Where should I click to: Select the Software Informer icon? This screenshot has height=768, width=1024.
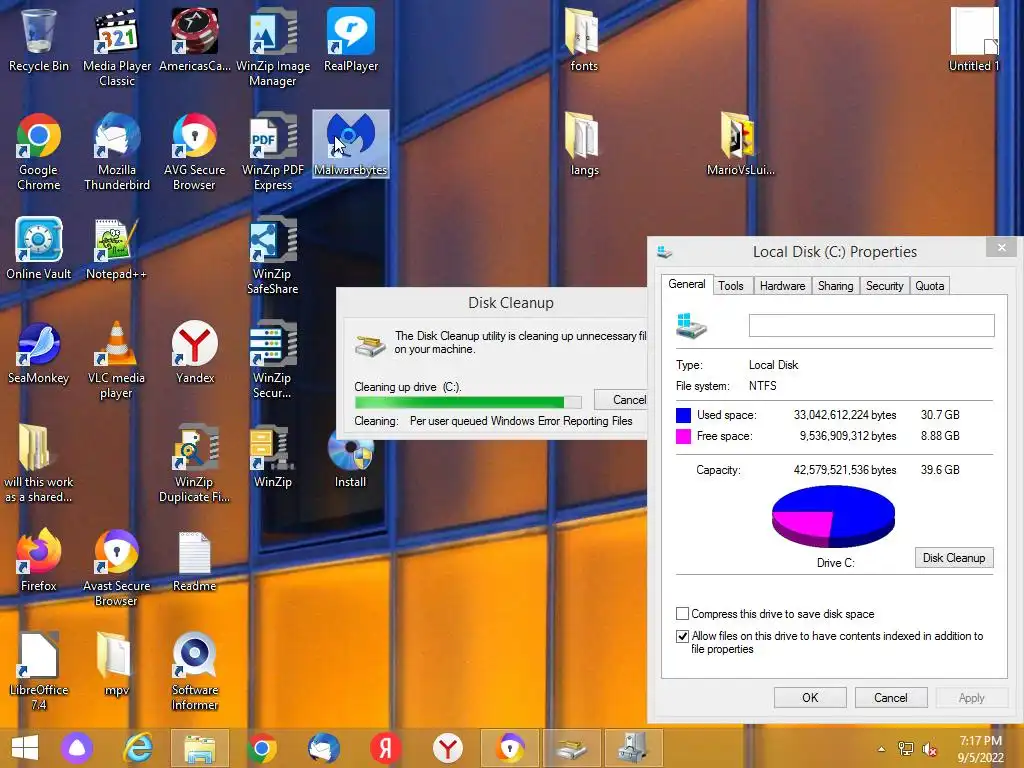pos(195,671)
